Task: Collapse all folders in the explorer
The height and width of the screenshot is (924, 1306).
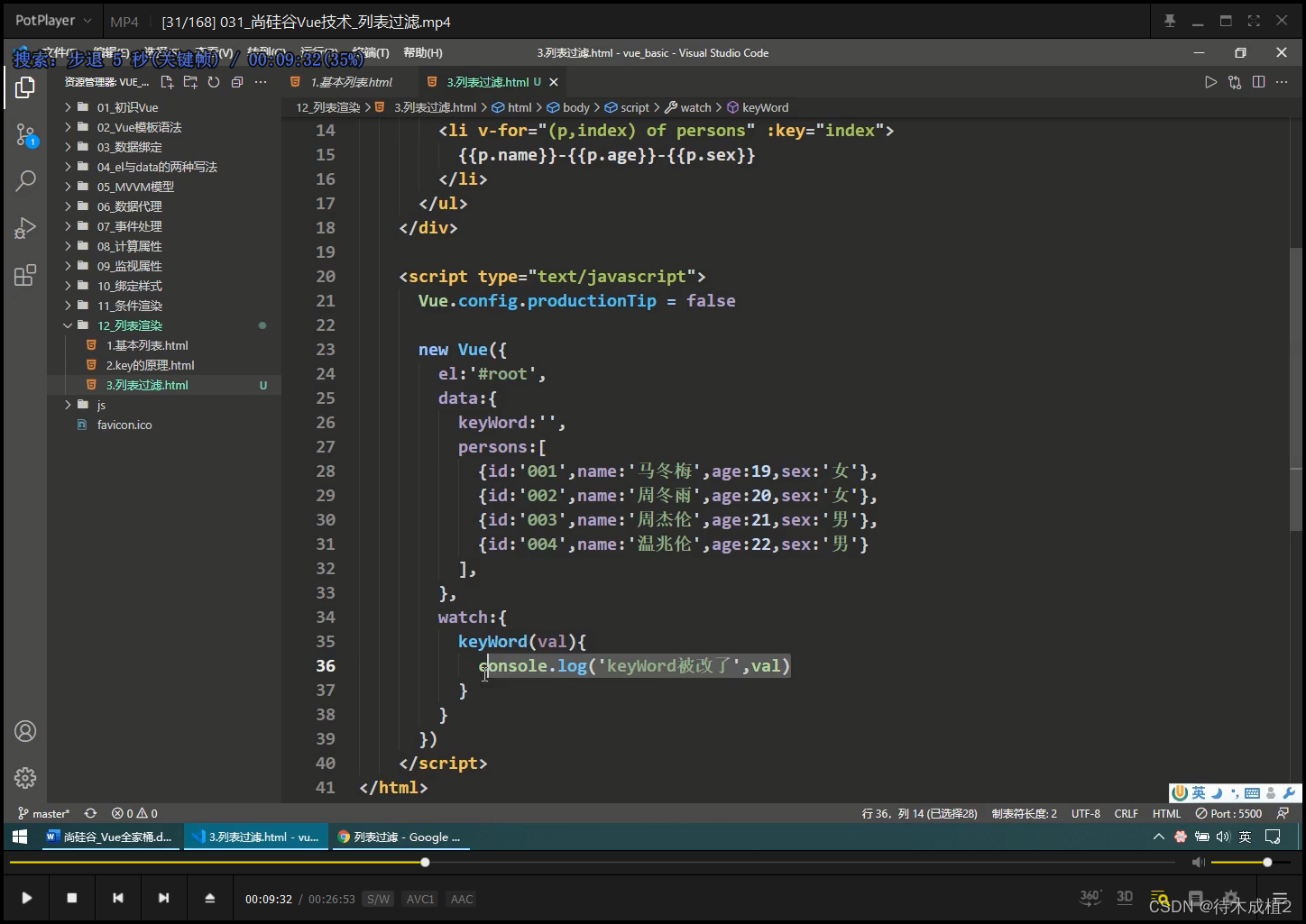Action: click(237, 82)
